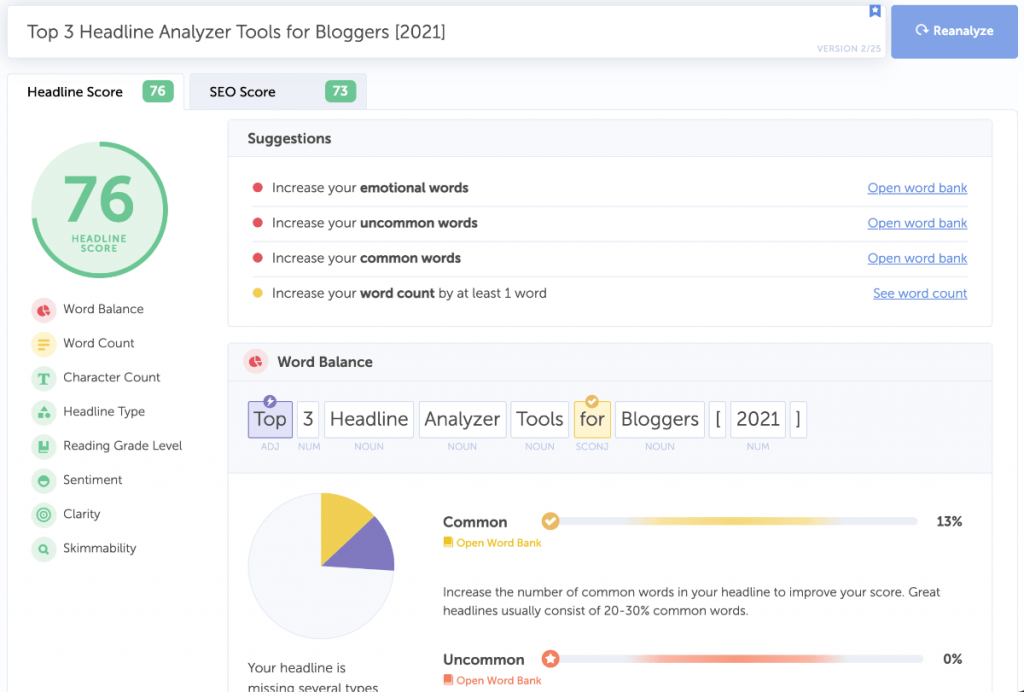Follow the See word count link

click(919, 293)
